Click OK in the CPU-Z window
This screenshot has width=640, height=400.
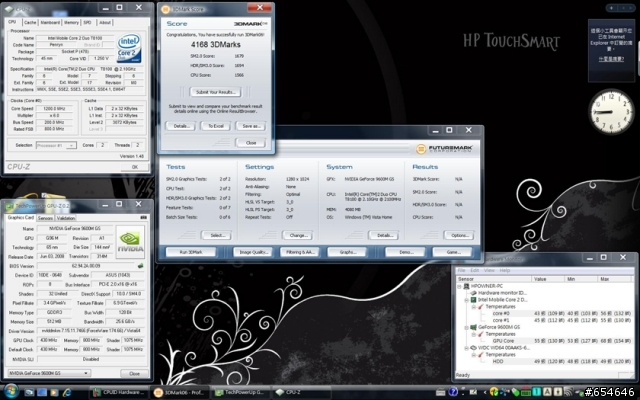pos(135,167)
